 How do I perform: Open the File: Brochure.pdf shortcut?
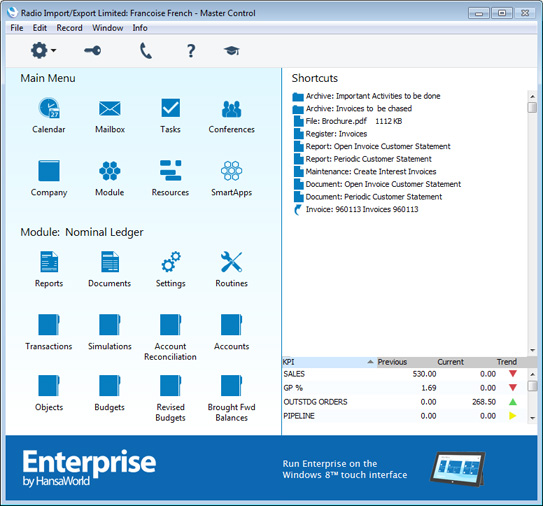(x=347, y=121)
